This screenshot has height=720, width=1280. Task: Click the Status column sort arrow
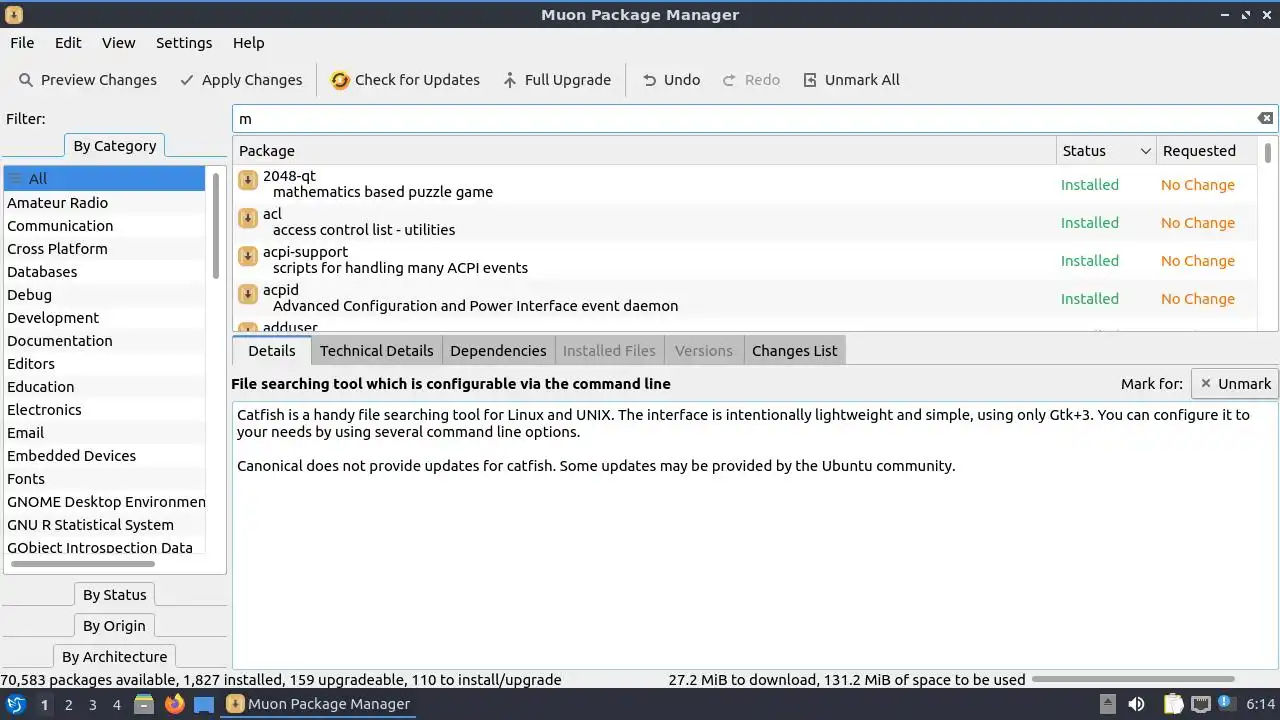(1145, 151)
